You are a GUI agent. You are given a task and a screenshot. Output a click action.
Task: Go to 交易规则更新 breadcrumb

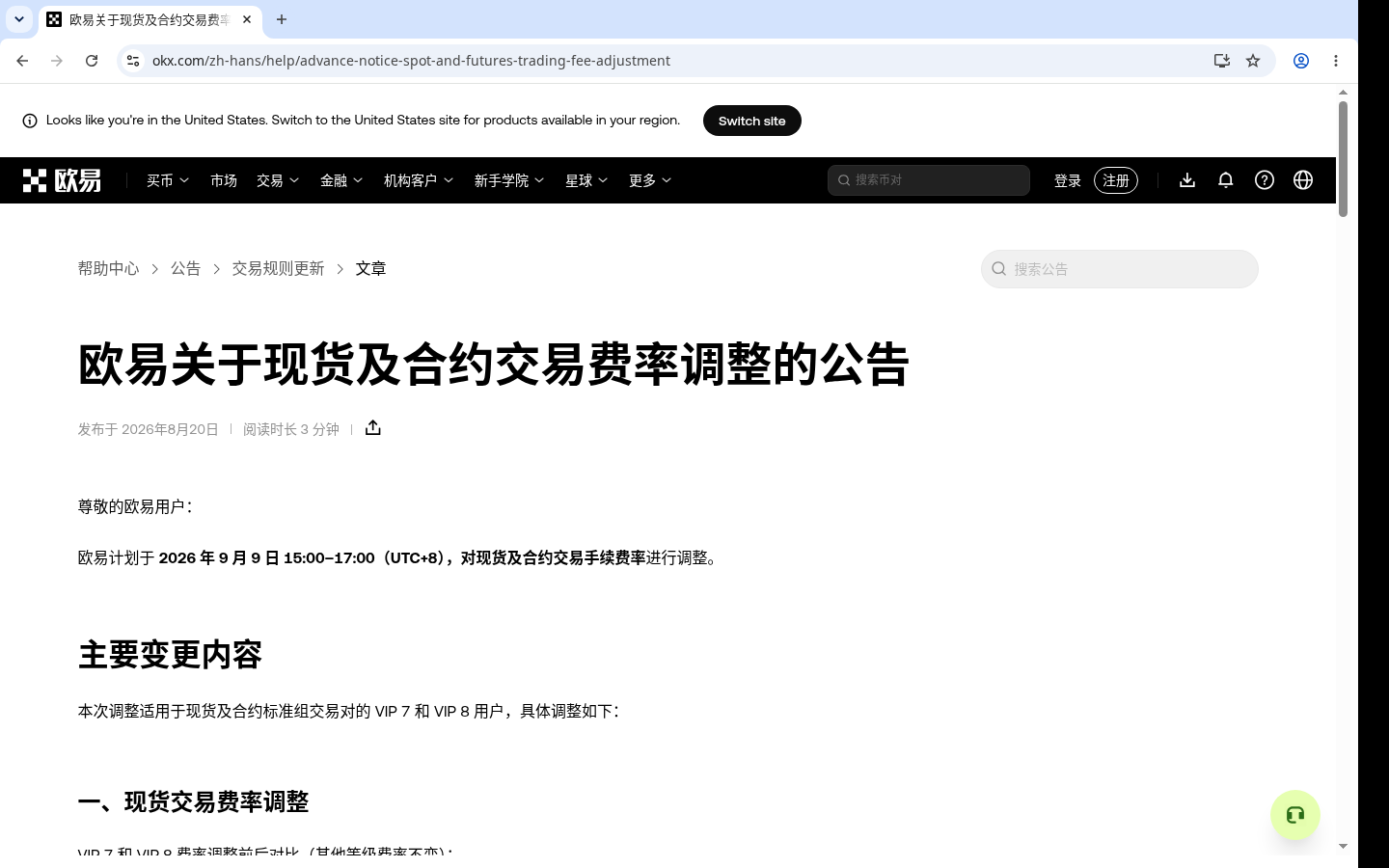[x=278, y=269]
